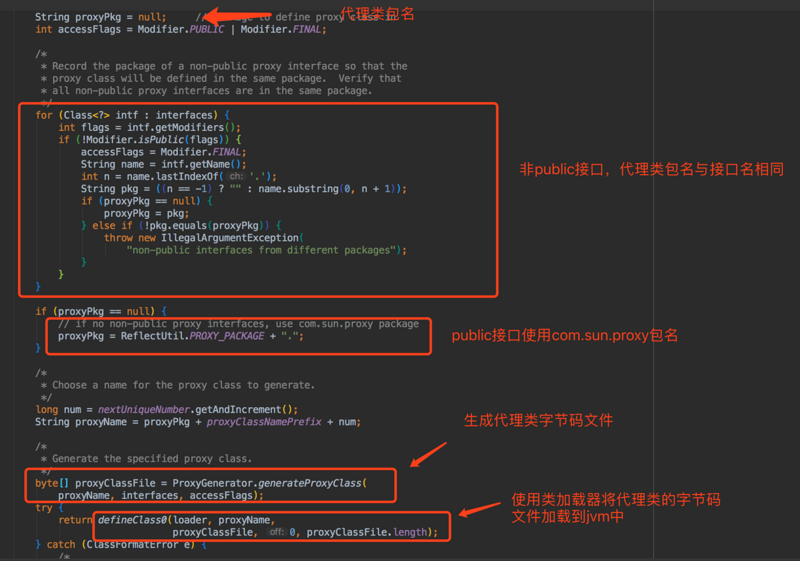The height and width of the screenshot is (561, 800).
Task: Click the 'accessFlags = Modifier.FINAL;' assignment line
Action: click(163, 152)
